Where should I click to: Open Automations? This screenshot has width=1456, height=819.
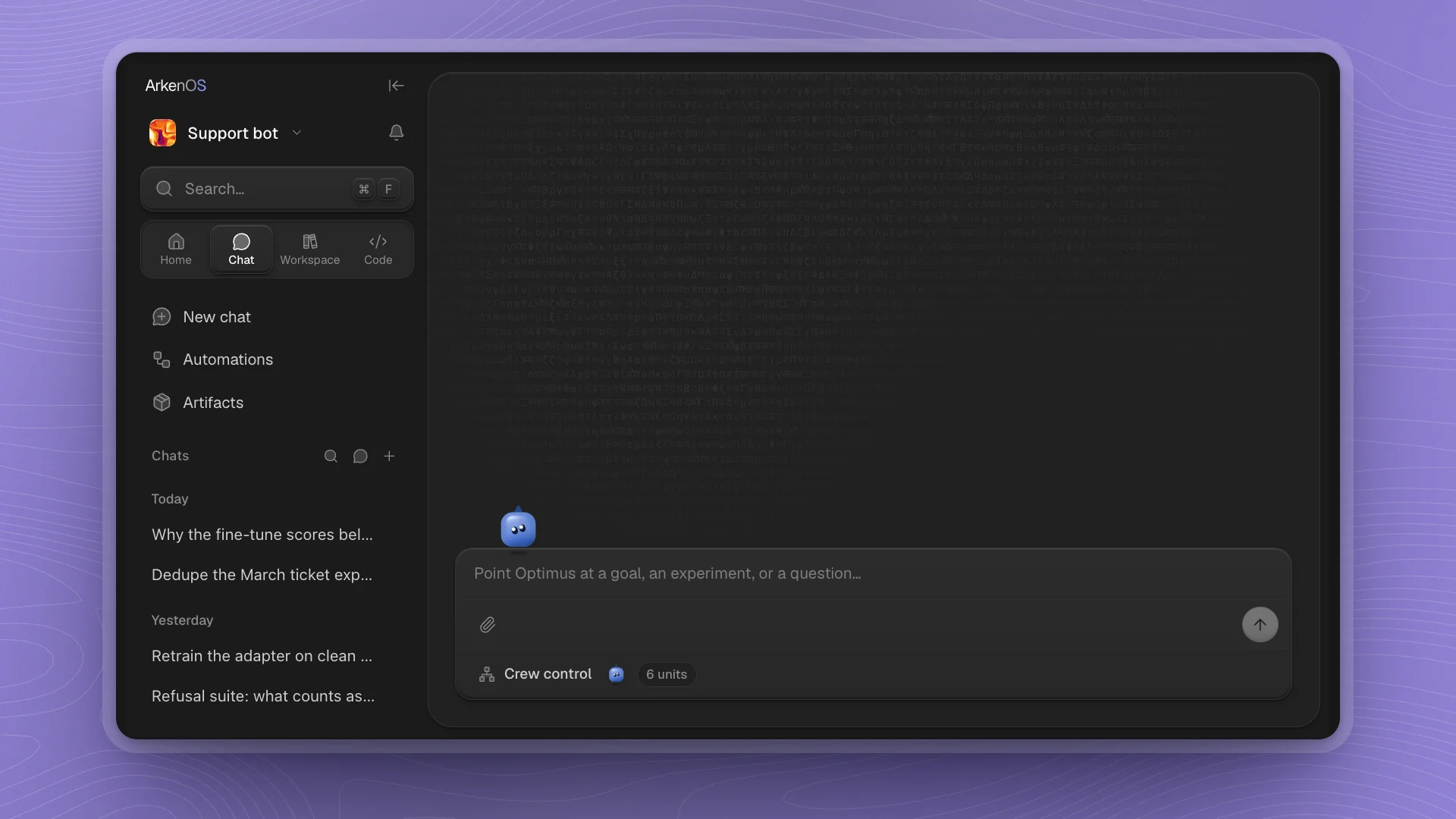pos(212,359)
